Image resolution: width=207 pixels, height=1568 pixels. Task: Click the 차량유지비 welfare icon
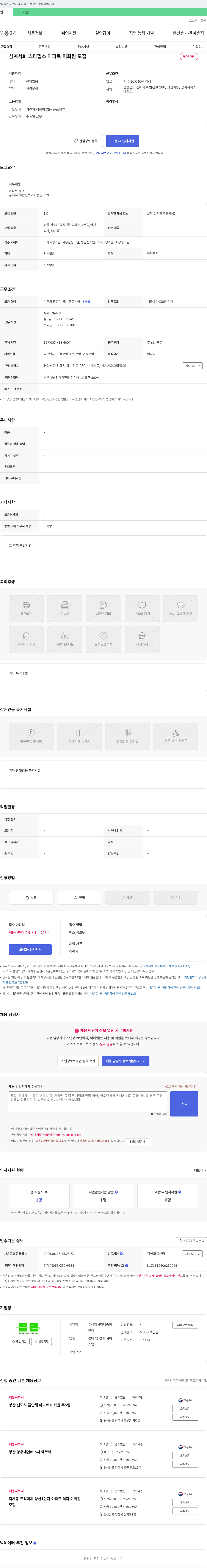tap(103, 609)
